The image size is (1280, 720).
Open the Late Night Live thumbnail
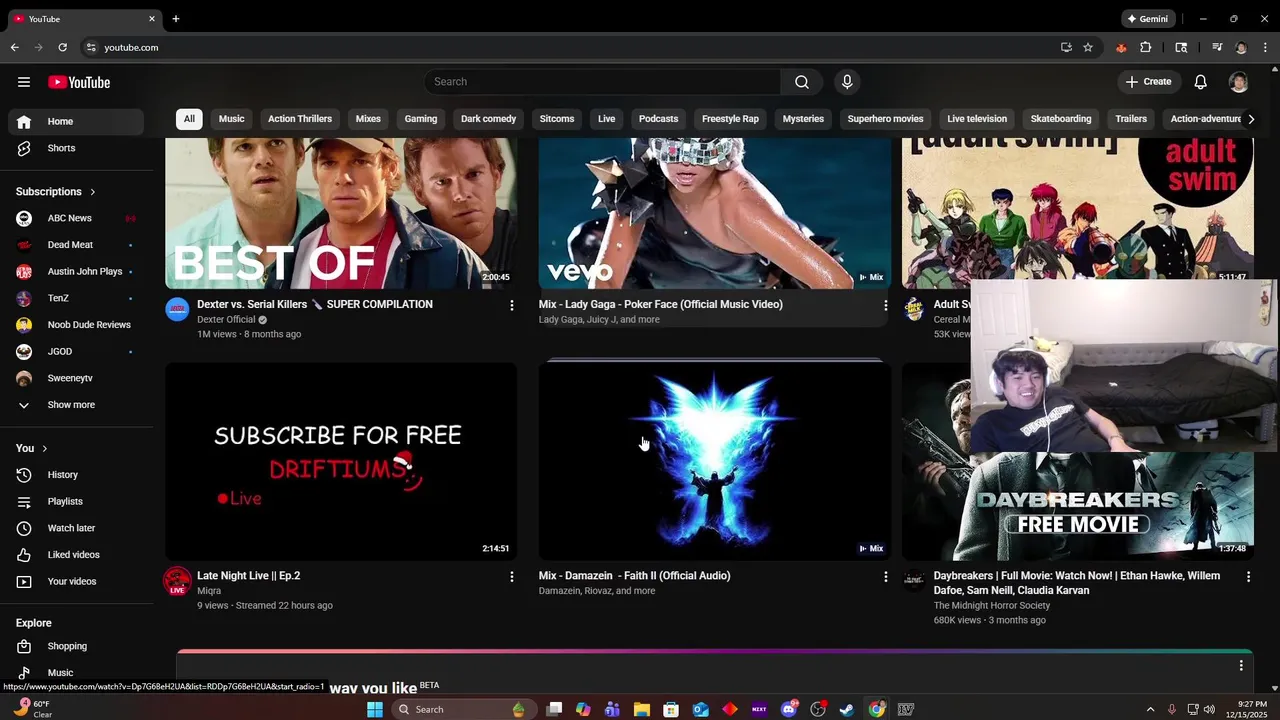click(341, 461)
